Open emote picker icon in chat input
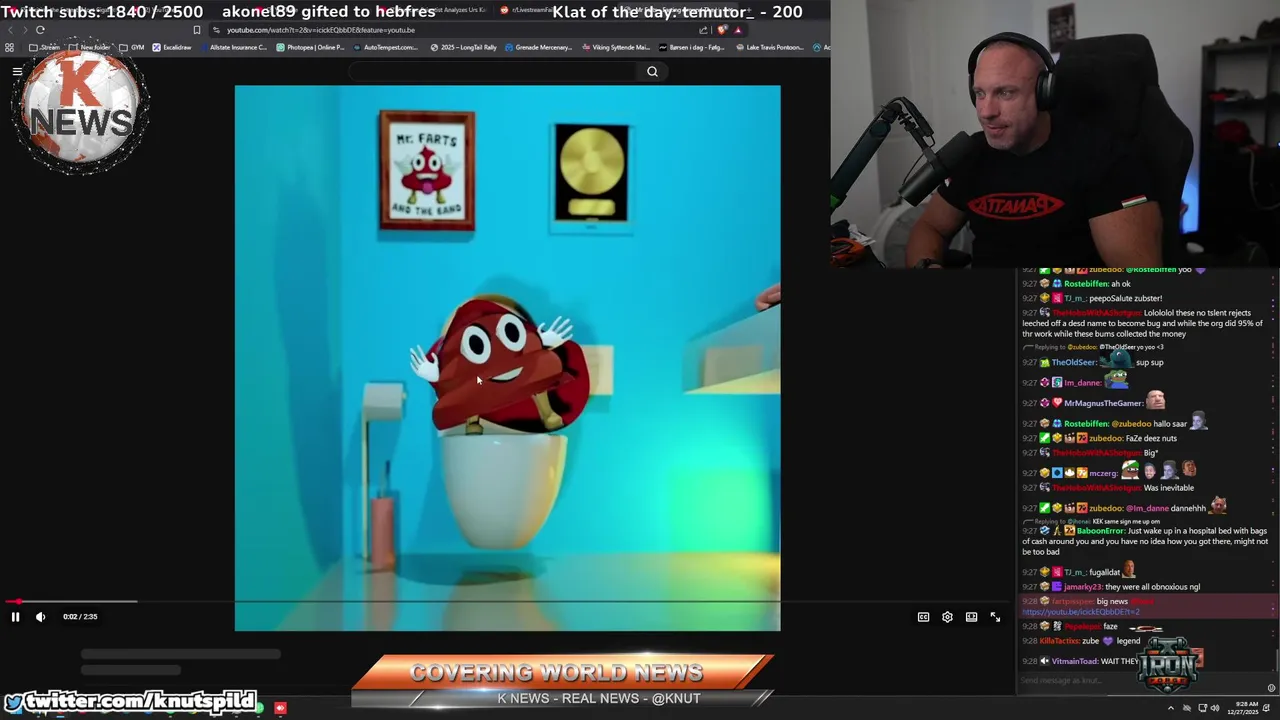 (x=1271, y=687)
